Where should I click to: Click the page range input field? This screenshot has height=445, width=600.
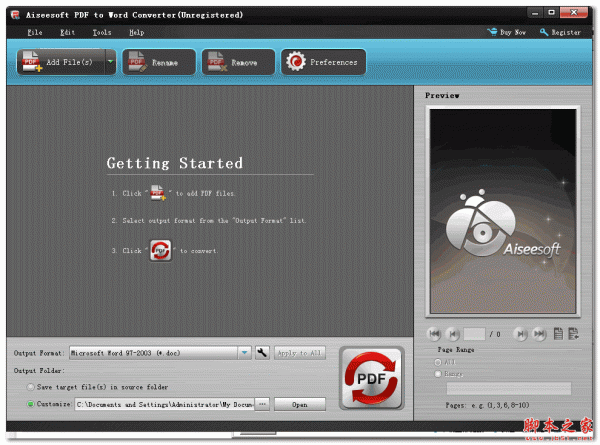(x=509, y=388)
